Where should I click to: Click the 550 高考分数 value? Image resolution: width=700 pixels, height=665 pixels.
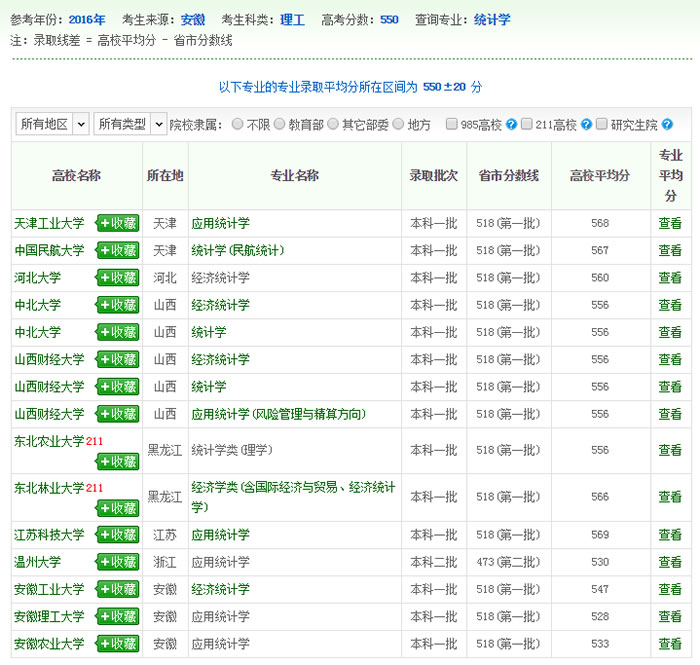[x=389, y=20]
